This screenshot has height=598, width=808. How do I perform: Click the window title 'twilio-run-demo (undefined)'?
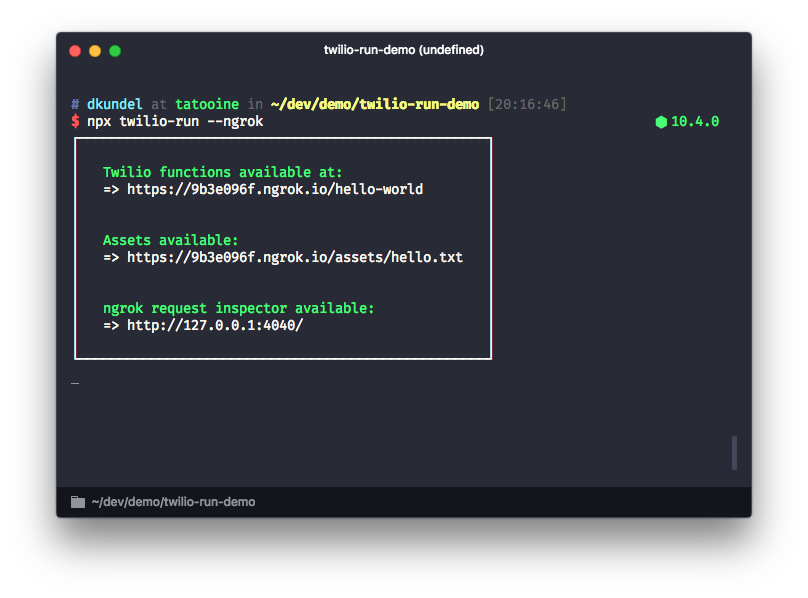pos(403,50)
